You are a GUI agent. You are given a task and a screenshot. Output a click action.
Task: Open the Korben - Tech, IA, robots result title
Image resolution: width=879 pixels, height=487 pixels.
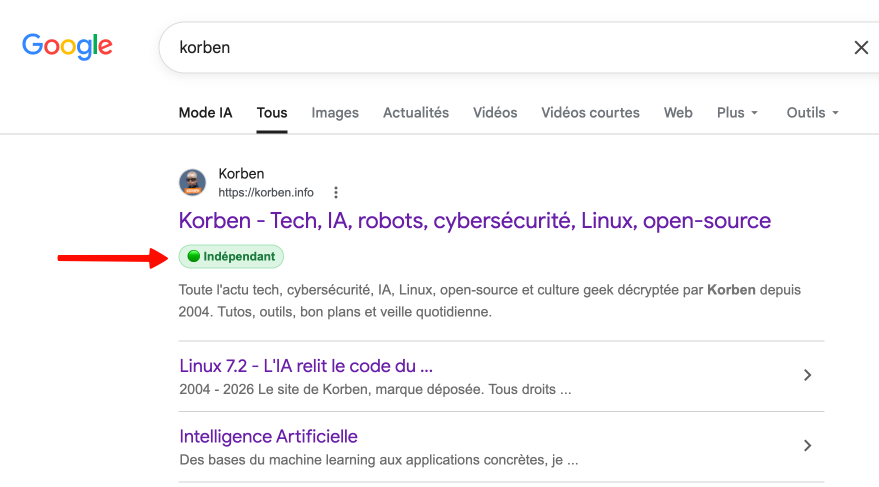(x=475, y=221)
